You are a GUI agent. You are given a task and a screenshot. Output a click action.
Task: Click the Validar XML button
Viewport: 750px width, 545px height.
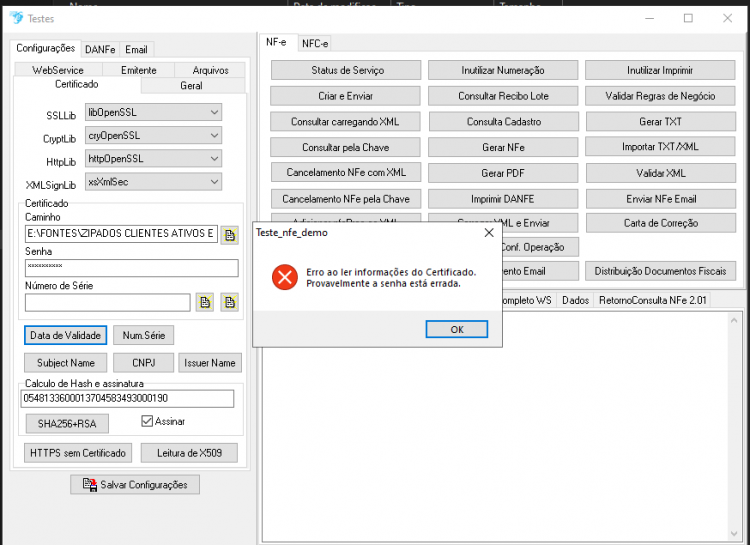pyautogui.click(x=661, y=173)
